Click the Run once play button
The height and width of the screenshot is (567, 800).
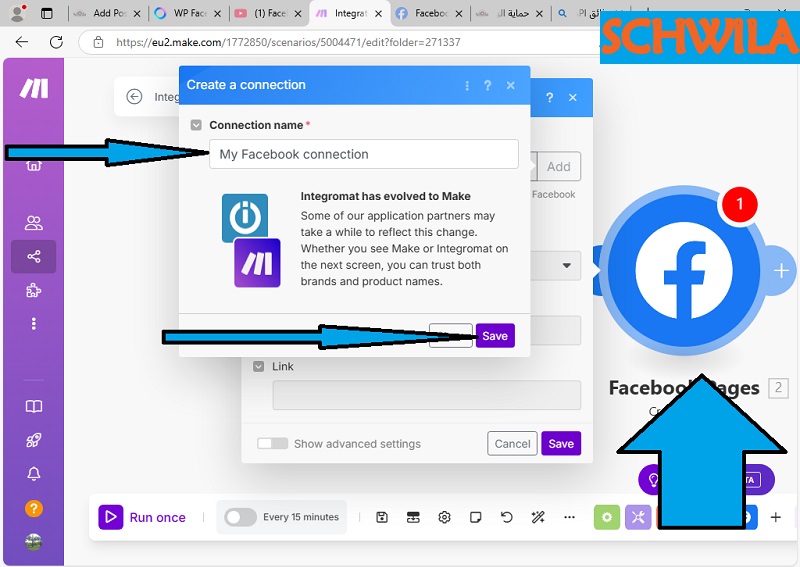[111, 517]
